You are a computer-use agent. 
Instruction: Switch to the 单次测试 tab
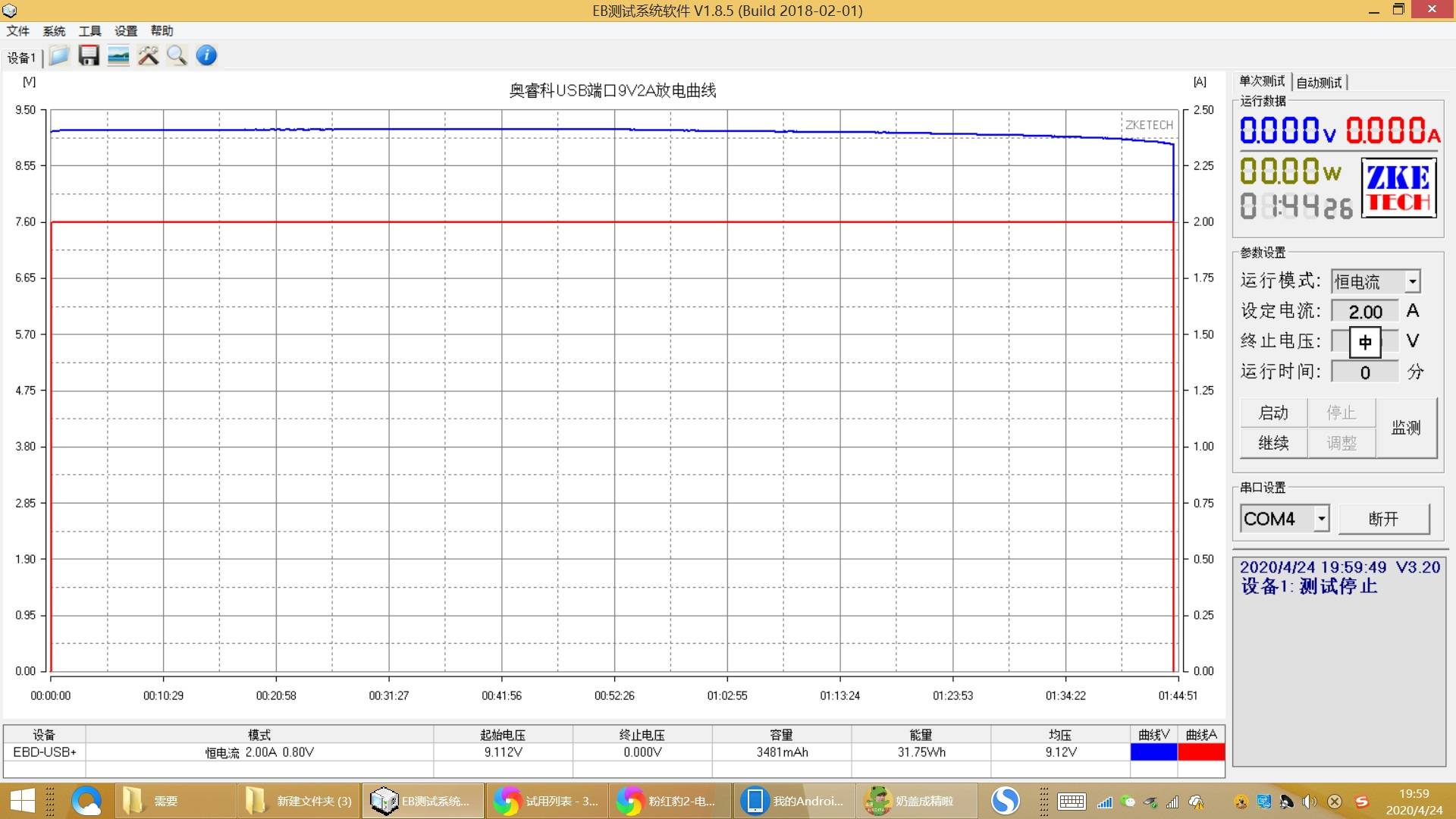[x=1262, y=81]
